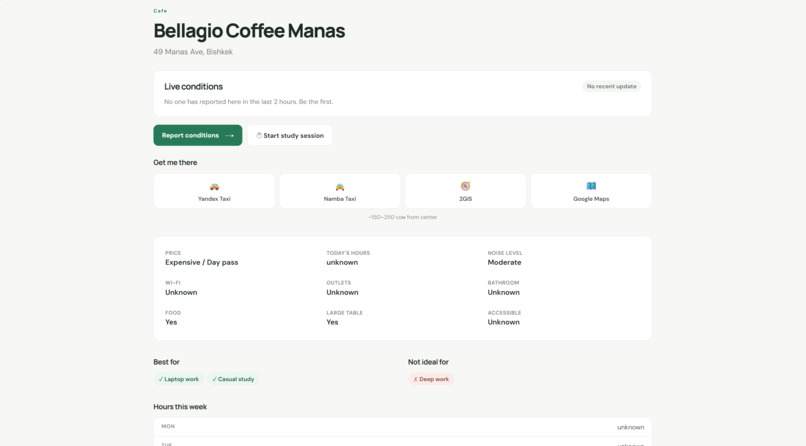Click the Live conditions heading
806x446 pixels.
194,86
